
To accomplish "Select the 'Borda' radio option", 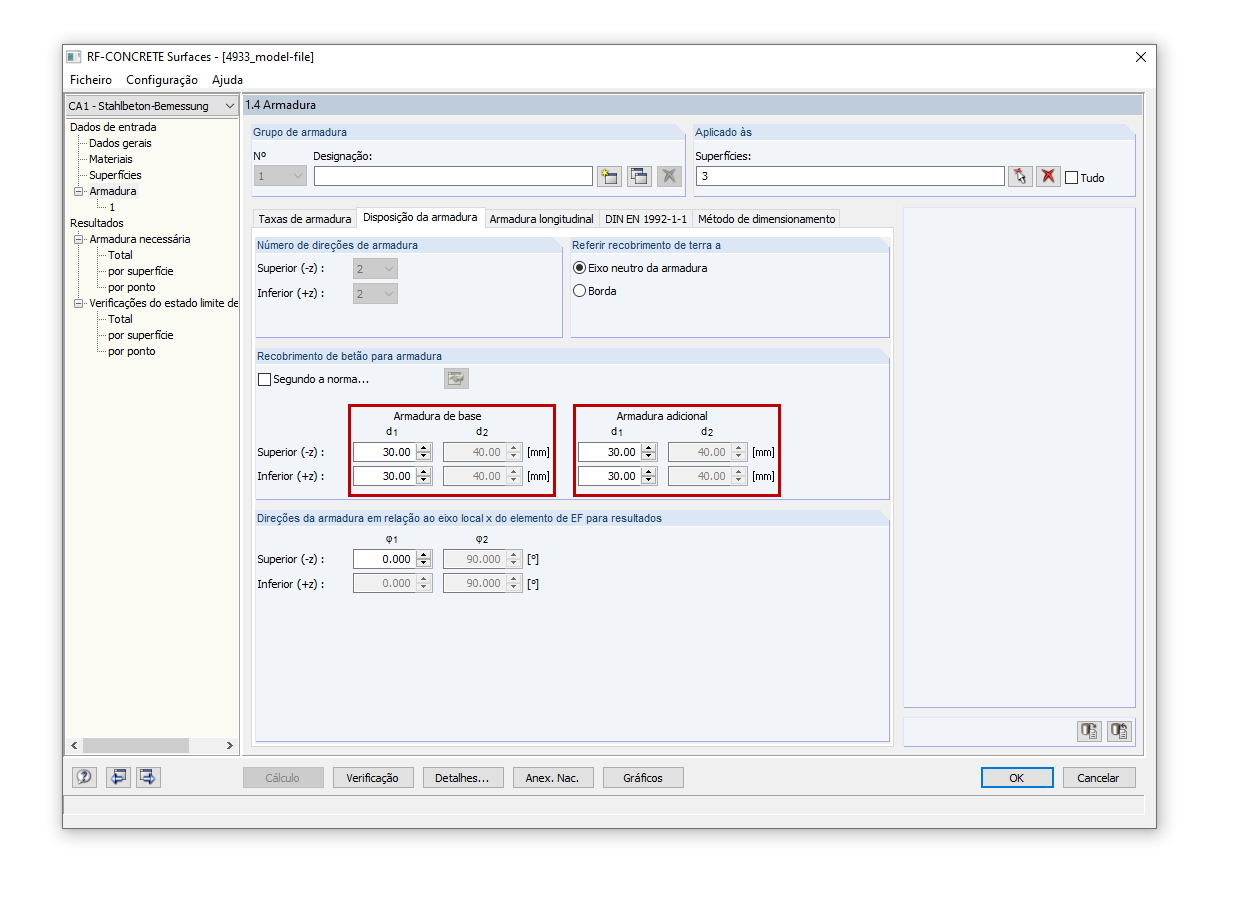I will [x=579, y=291].
